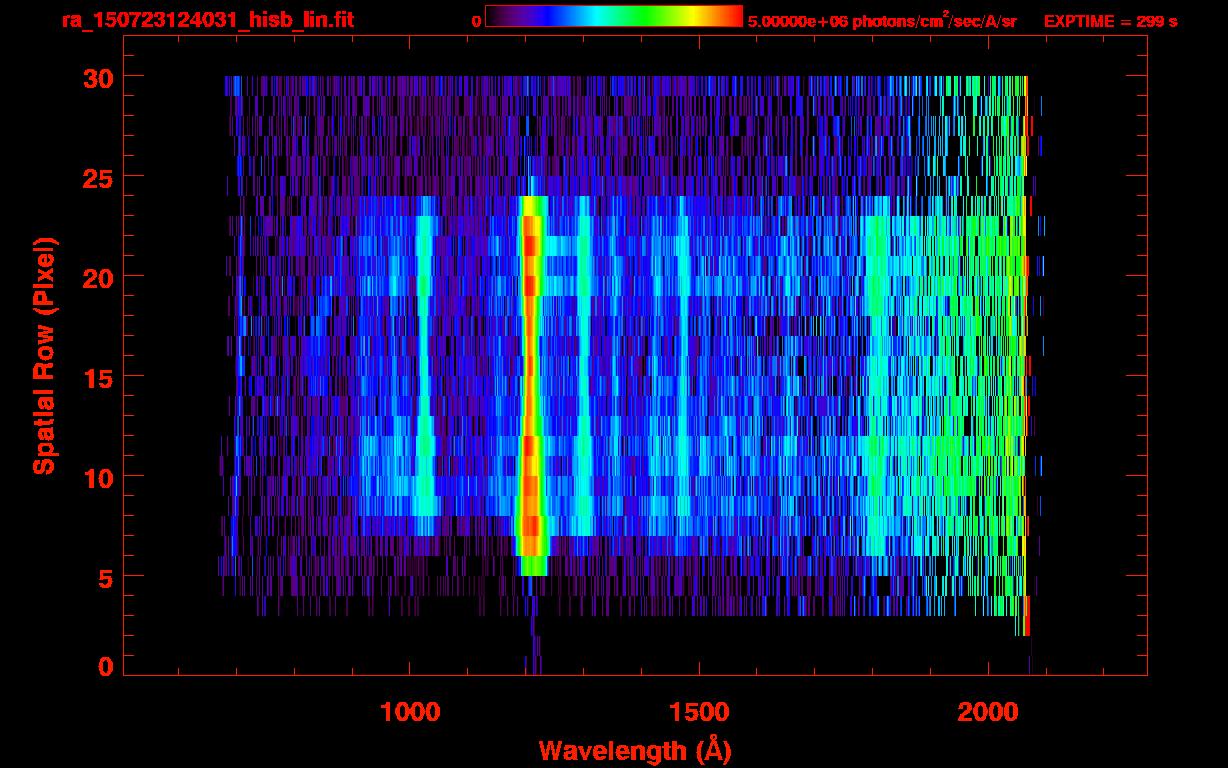Click the 5.00000e+06 photons/cm²/sec/A/sr label
The image size is (1228, 768).
coord(882,21)
